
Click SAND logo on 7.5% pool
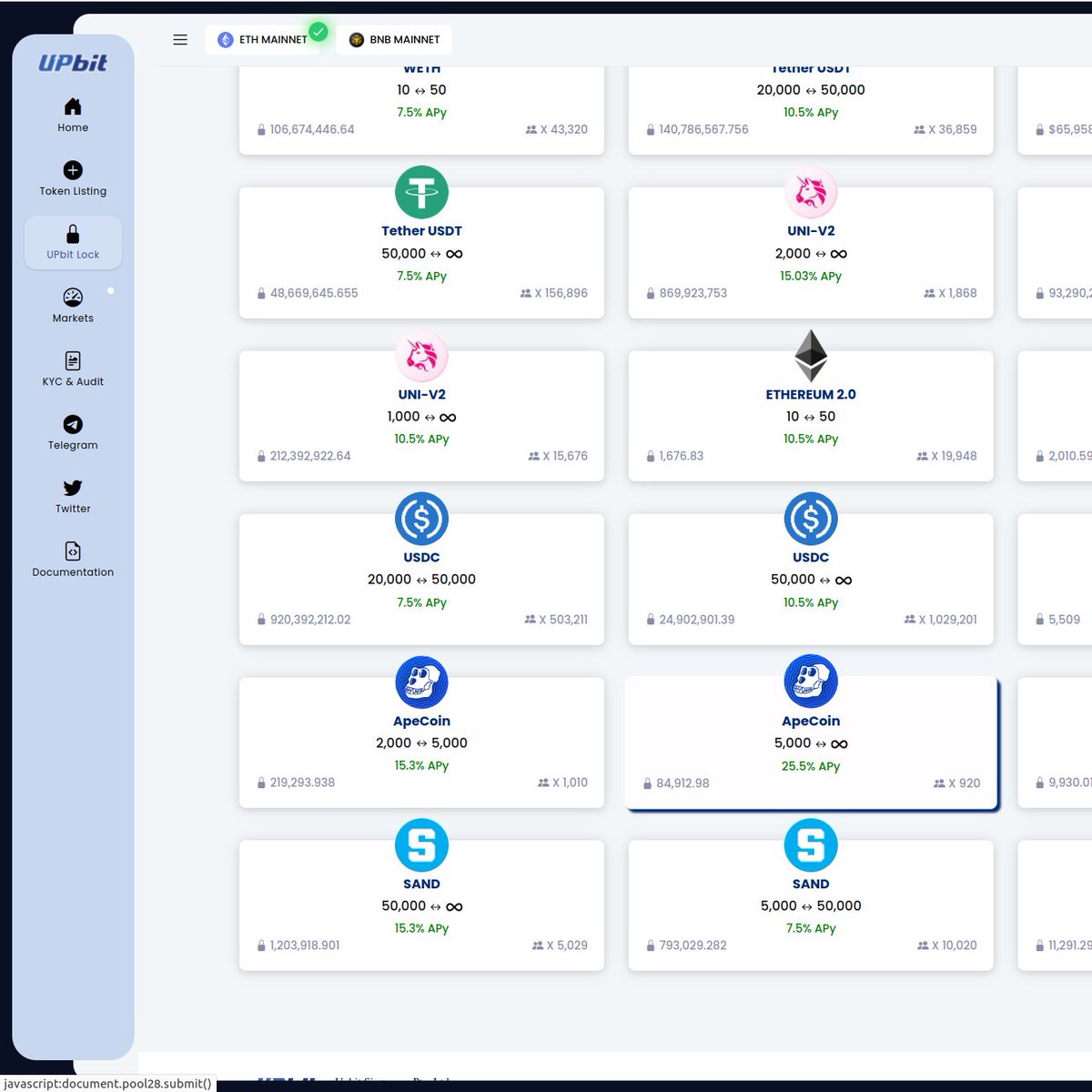pos(811,845)
